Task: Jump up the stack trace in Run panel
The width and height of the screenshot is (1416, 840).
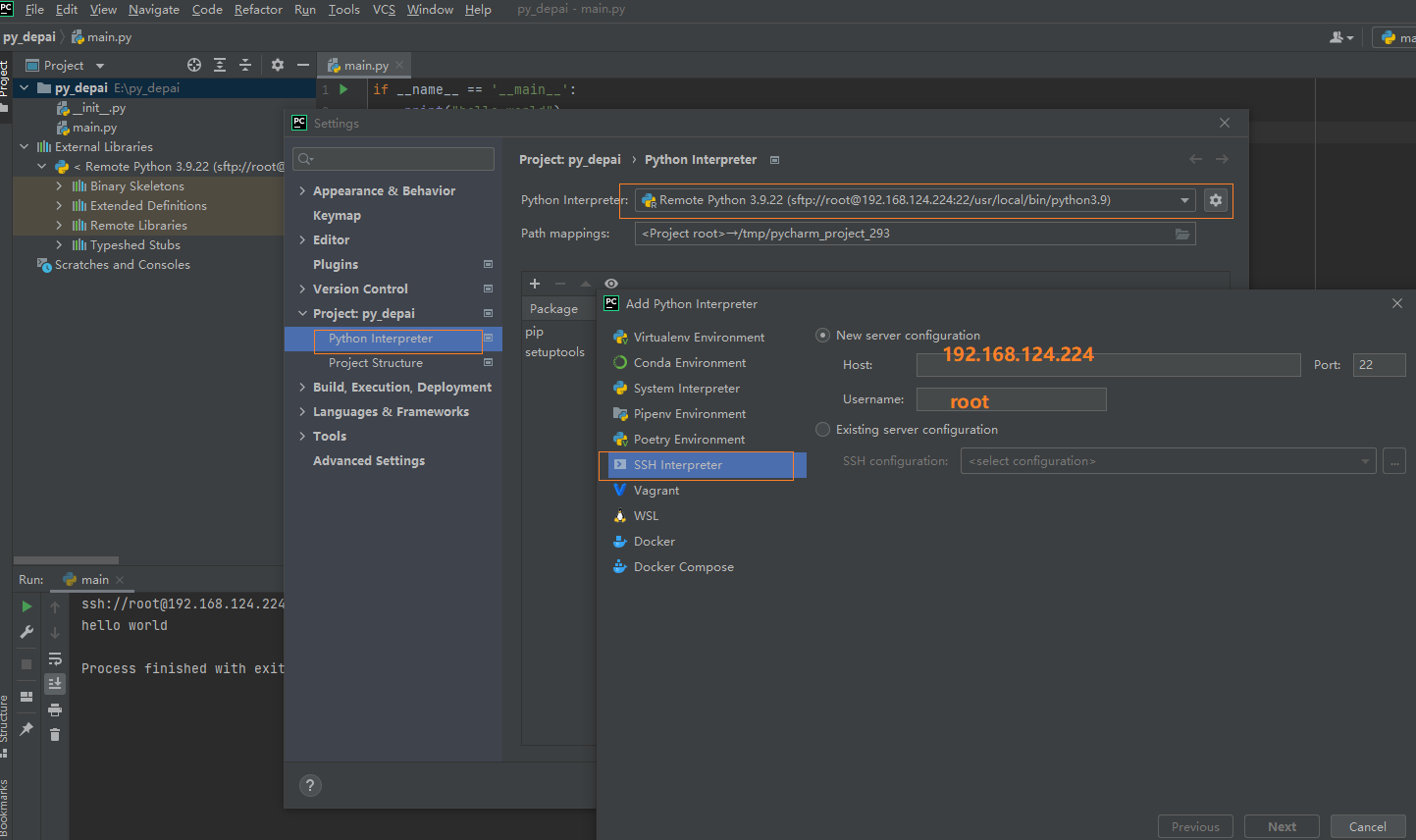Action: point(55,608)
